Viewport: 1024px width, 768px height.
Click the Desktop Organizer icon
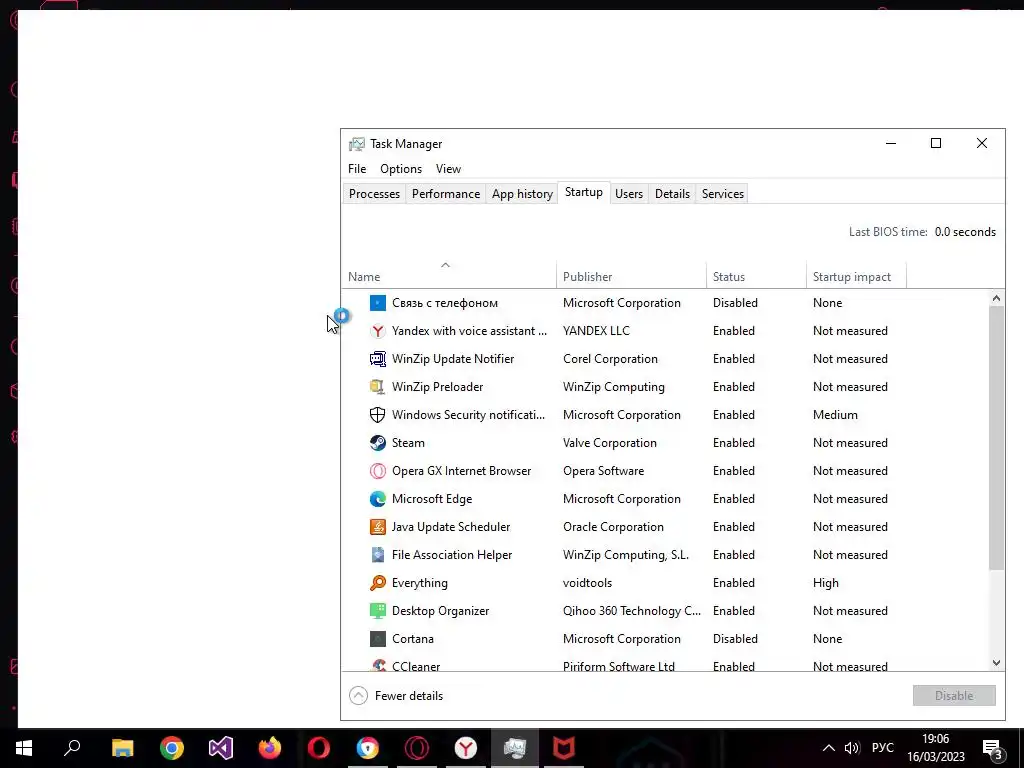point(377,611)
